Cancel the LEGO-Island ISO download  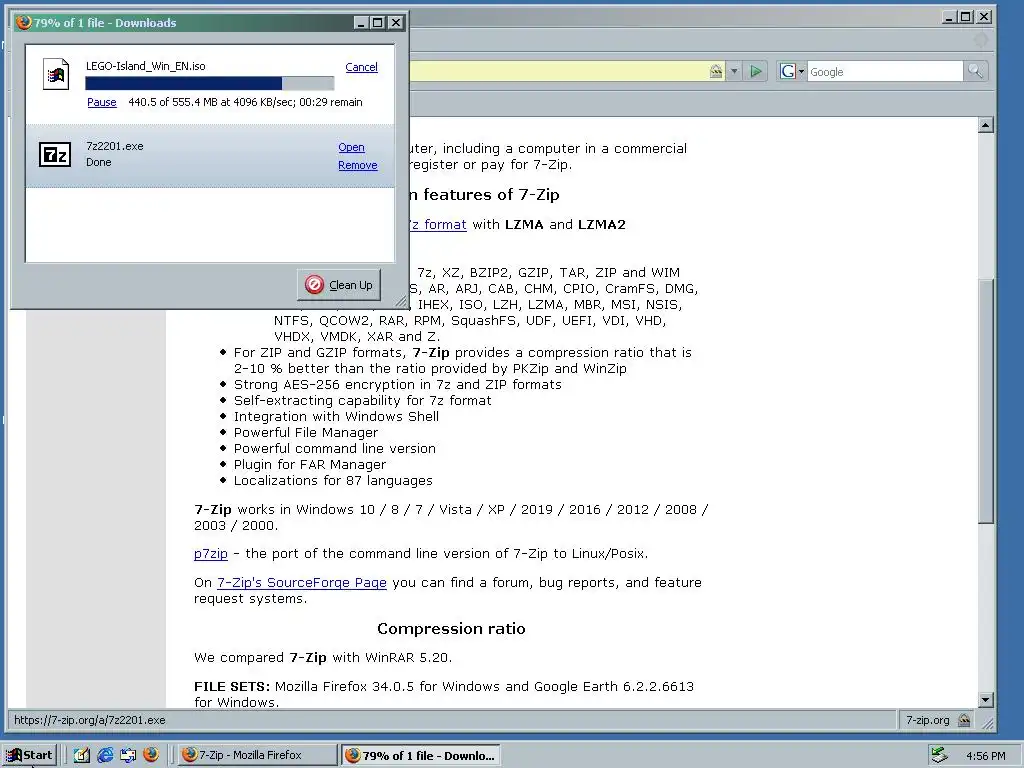pyautogui.click(x=361, y=67)
